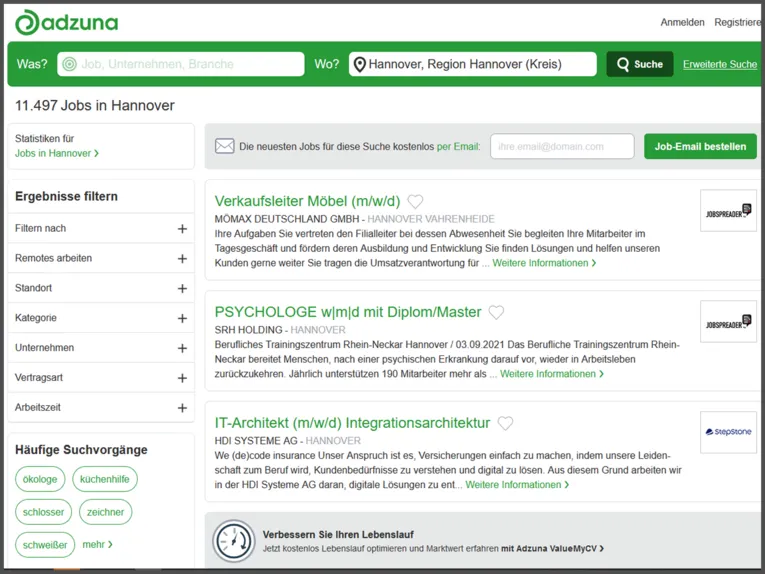Click the per Email link text

pos(458,146)
